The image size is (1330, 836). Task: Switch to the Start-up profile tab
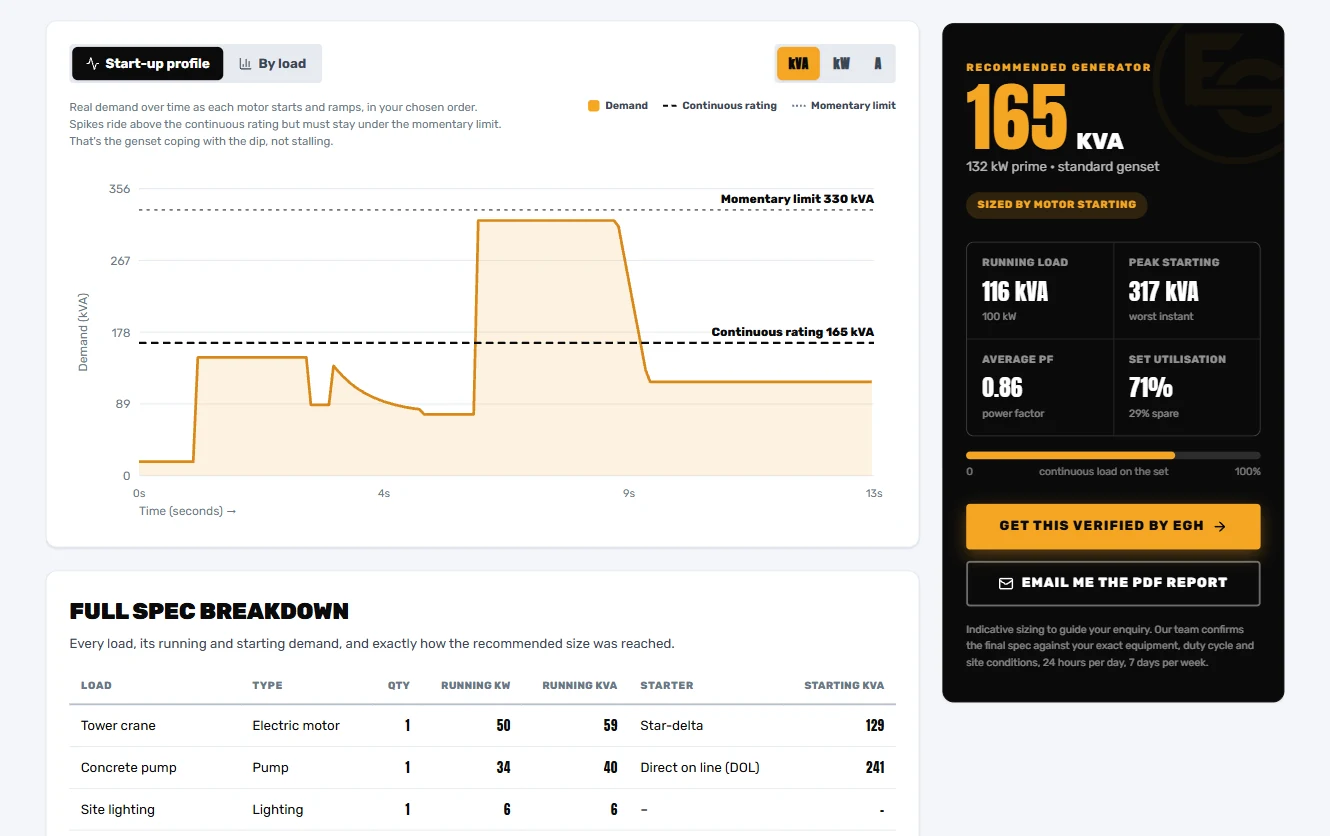coord(148,63)
